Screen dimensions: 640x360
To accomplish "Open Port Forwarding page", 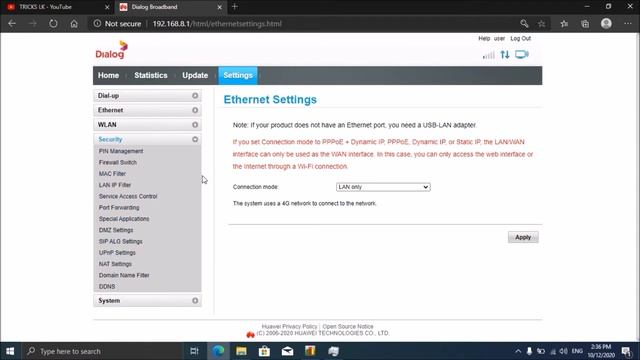I will 119,208.
